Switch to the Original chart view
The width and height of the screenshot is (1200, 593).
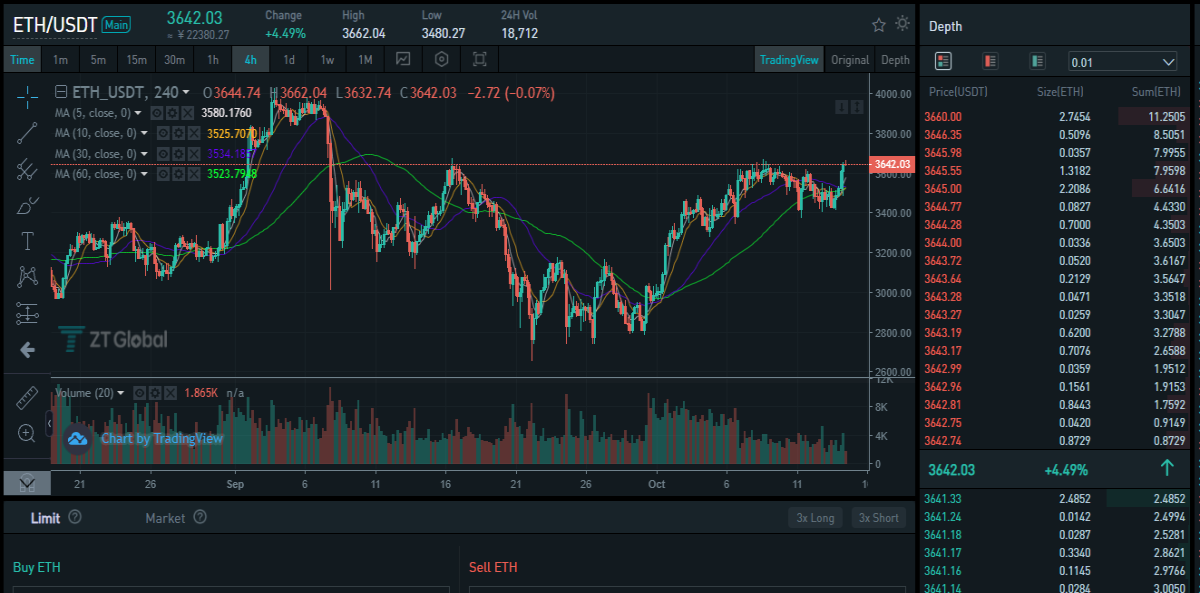coord(850,60)
